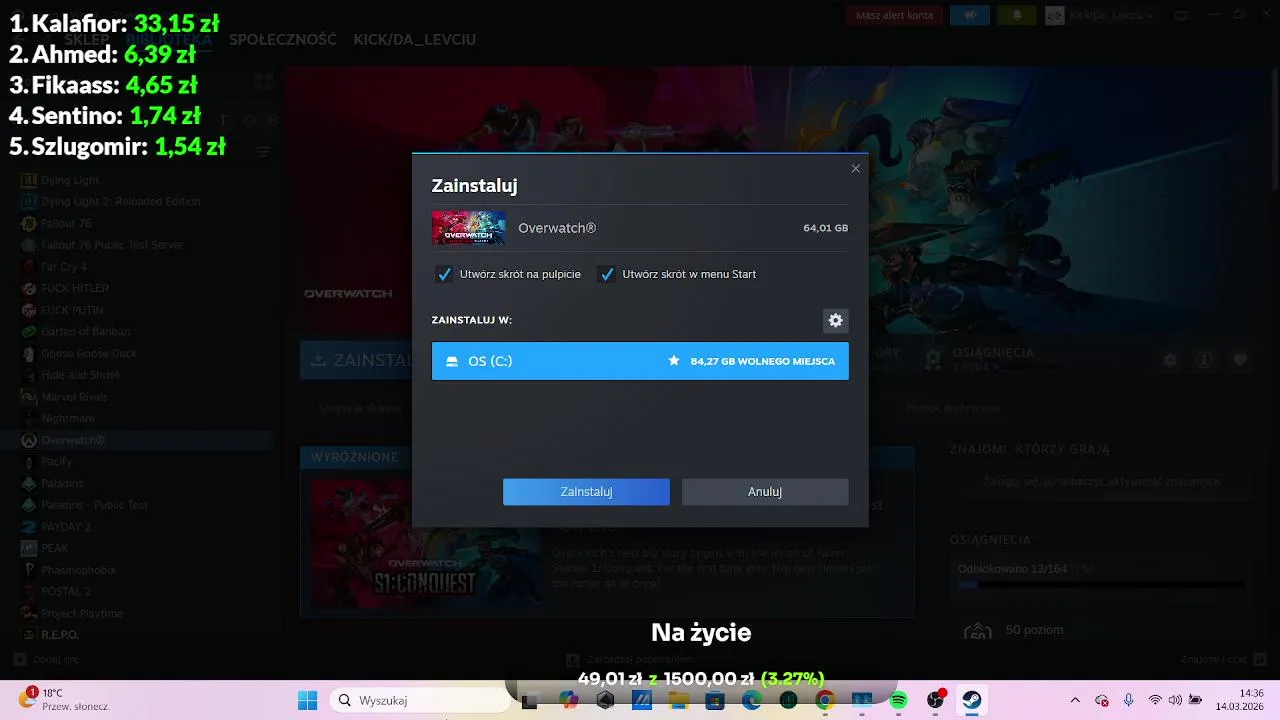Open the weather widget showing 18°C
Screen dimensions: 1280x720
65,700
